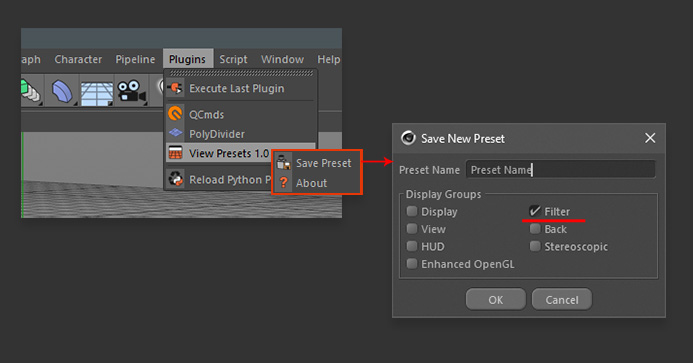
Task: Click the Cinema 4D logo in dialog title
Action: click(x=408, y=138)
